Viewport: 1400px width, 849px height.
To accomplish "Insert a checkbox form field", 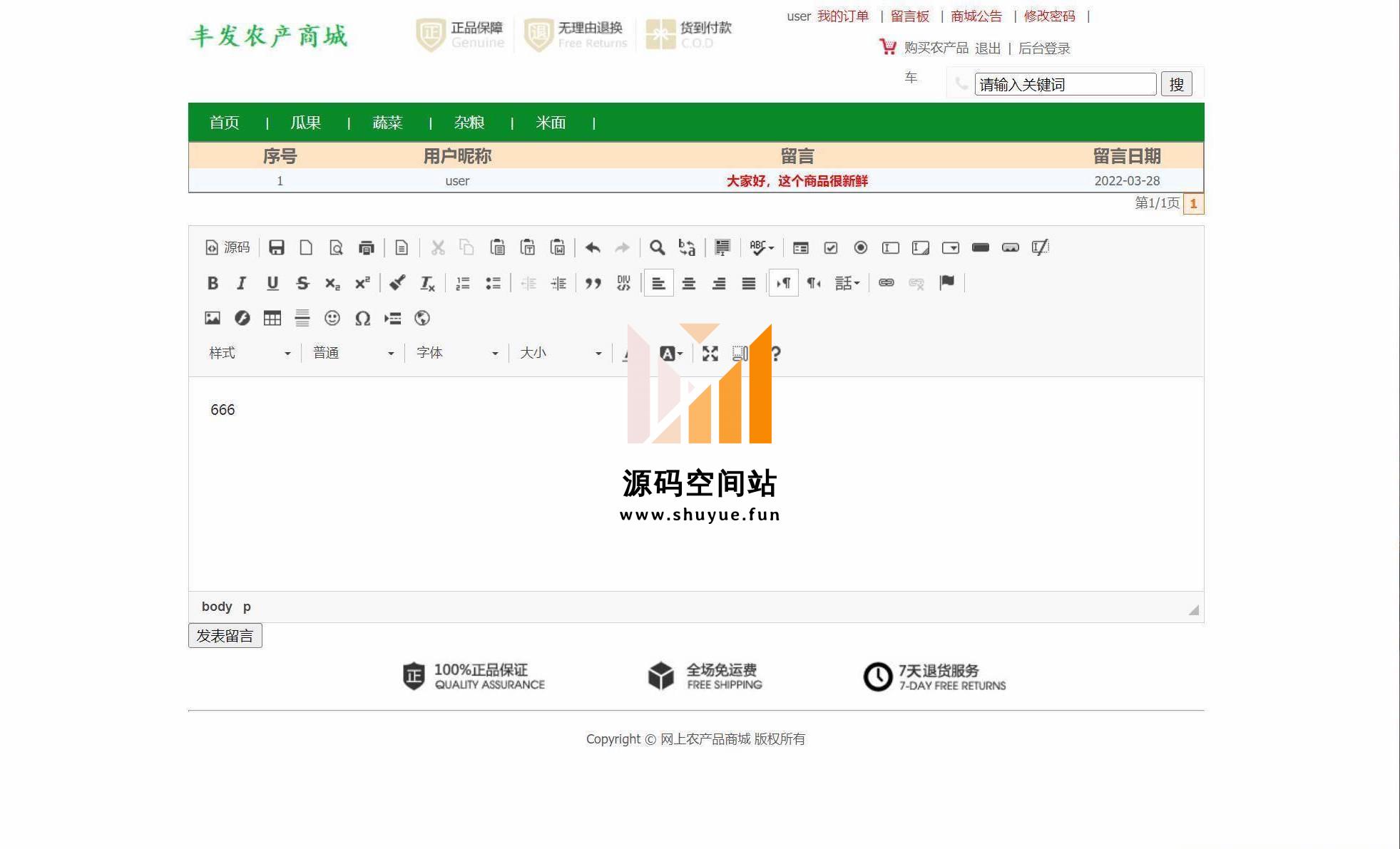I will pos(831,247).
